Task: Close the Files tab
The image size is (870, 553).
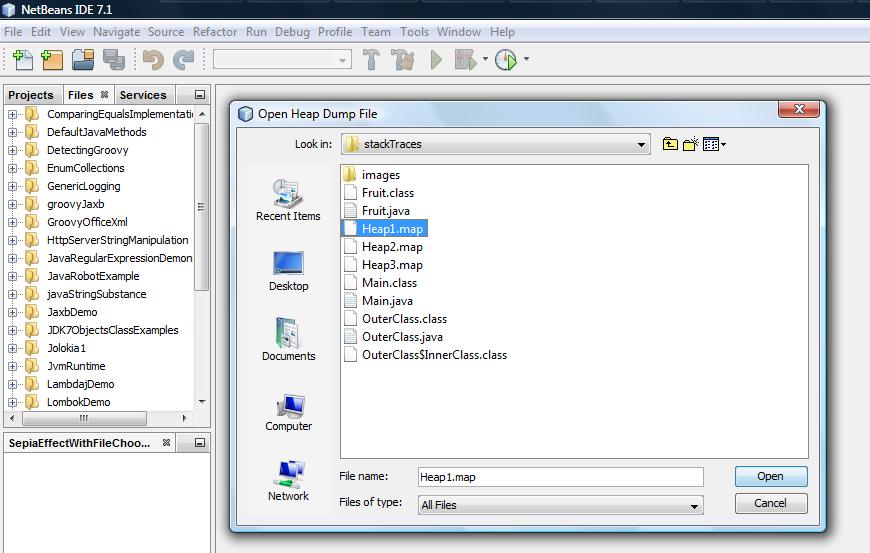Action: point(104,95)
